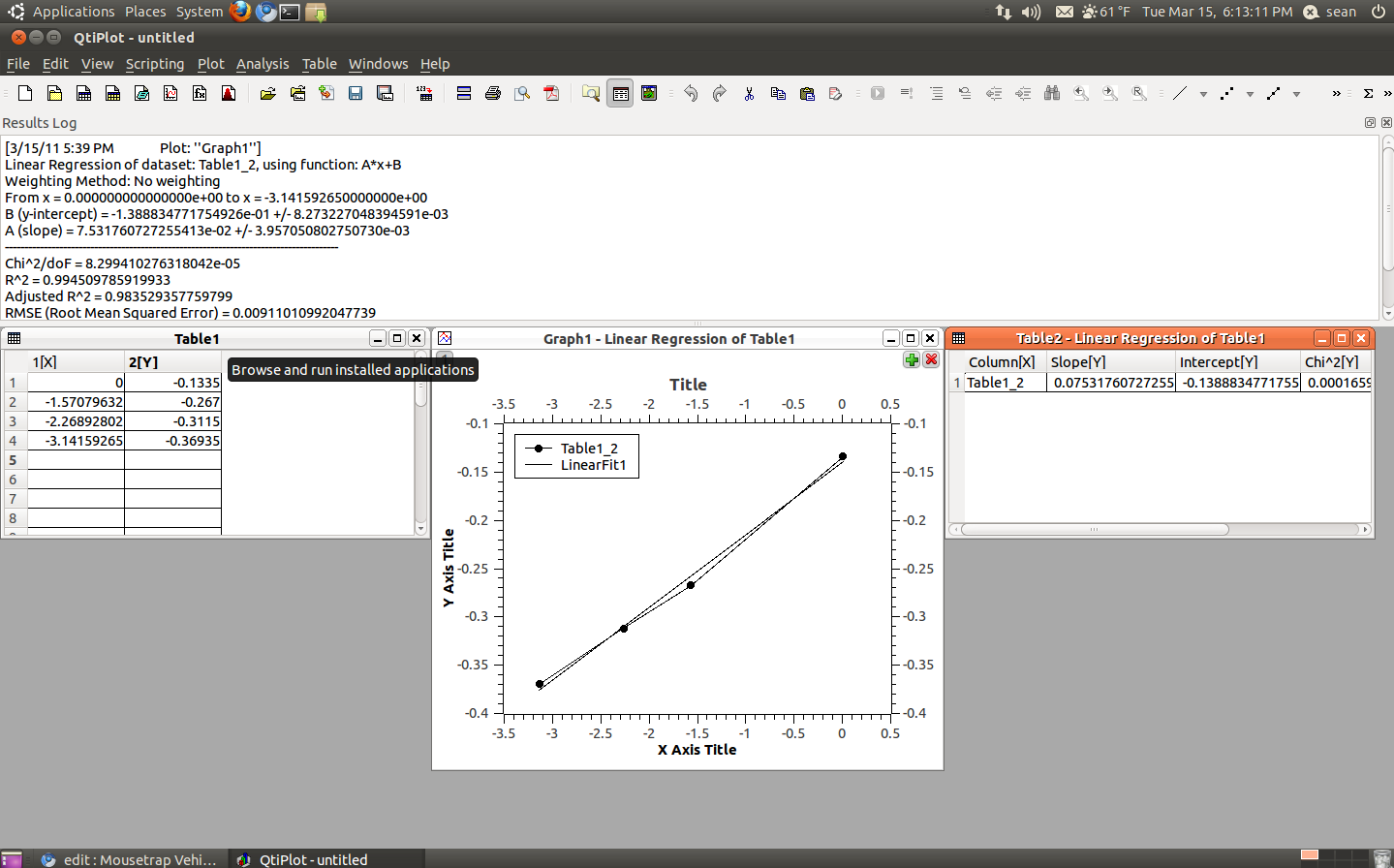The width and height of the screenshot is (1394, 868).
Task: Click the LinearFit1 legend entry
Action: click(x=593, y=466)
